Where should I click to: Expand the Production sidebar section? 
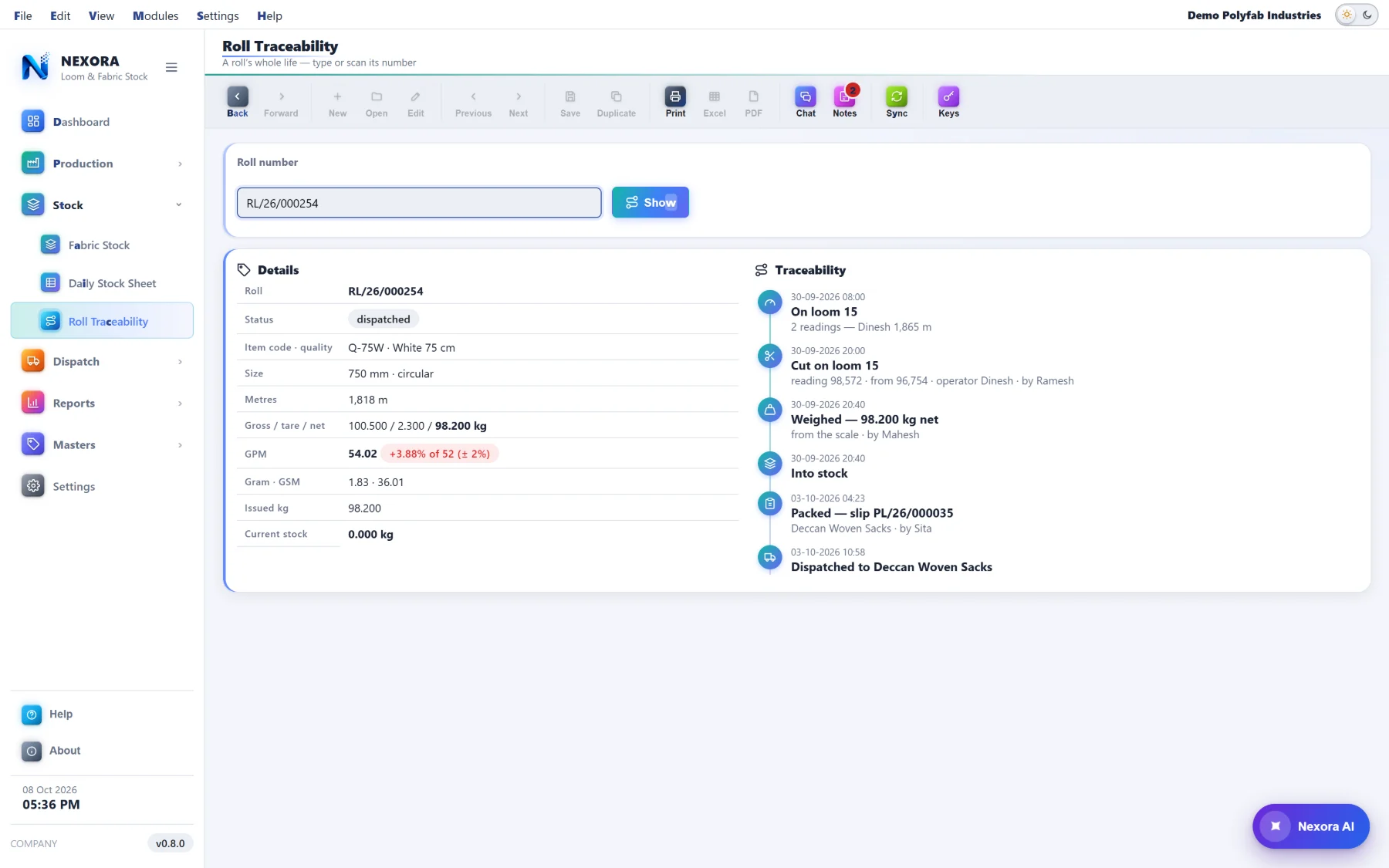(102, 164)
